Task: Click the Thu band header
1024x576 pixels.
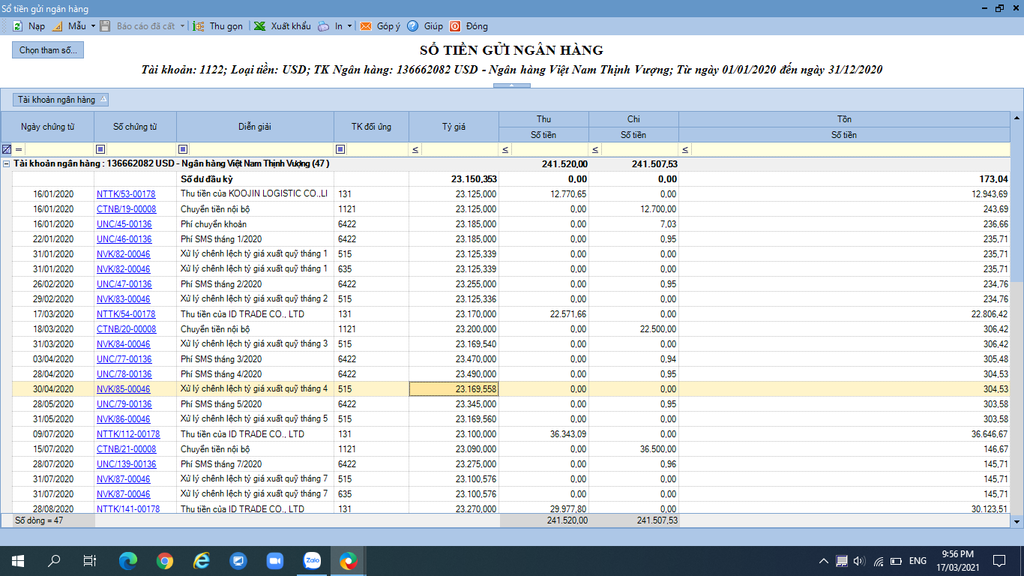Action: click(x=544, y=119)
